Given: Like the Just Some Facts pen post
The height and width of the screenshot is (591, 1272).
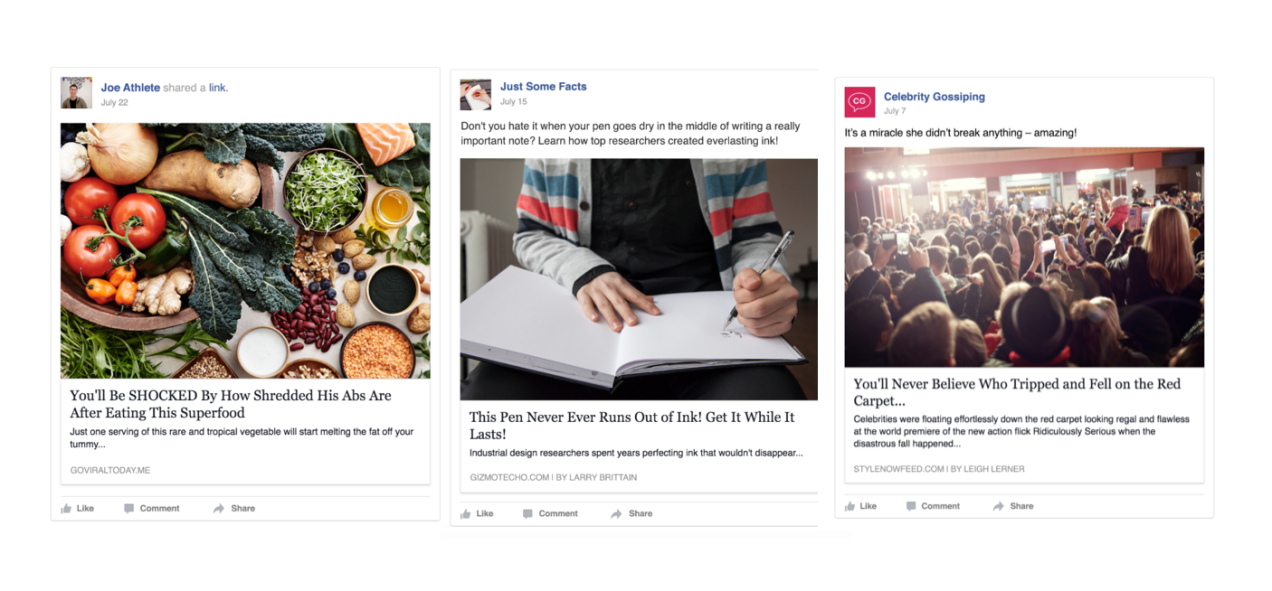Looking at the screenshot, I should [477, 513].
